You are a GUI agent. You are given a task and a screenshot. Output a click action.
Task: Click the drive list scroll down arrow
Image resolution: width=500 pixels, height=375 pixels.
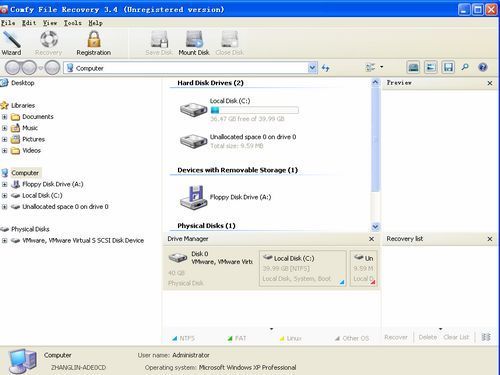pyautogui.click(x=375, y=227)
